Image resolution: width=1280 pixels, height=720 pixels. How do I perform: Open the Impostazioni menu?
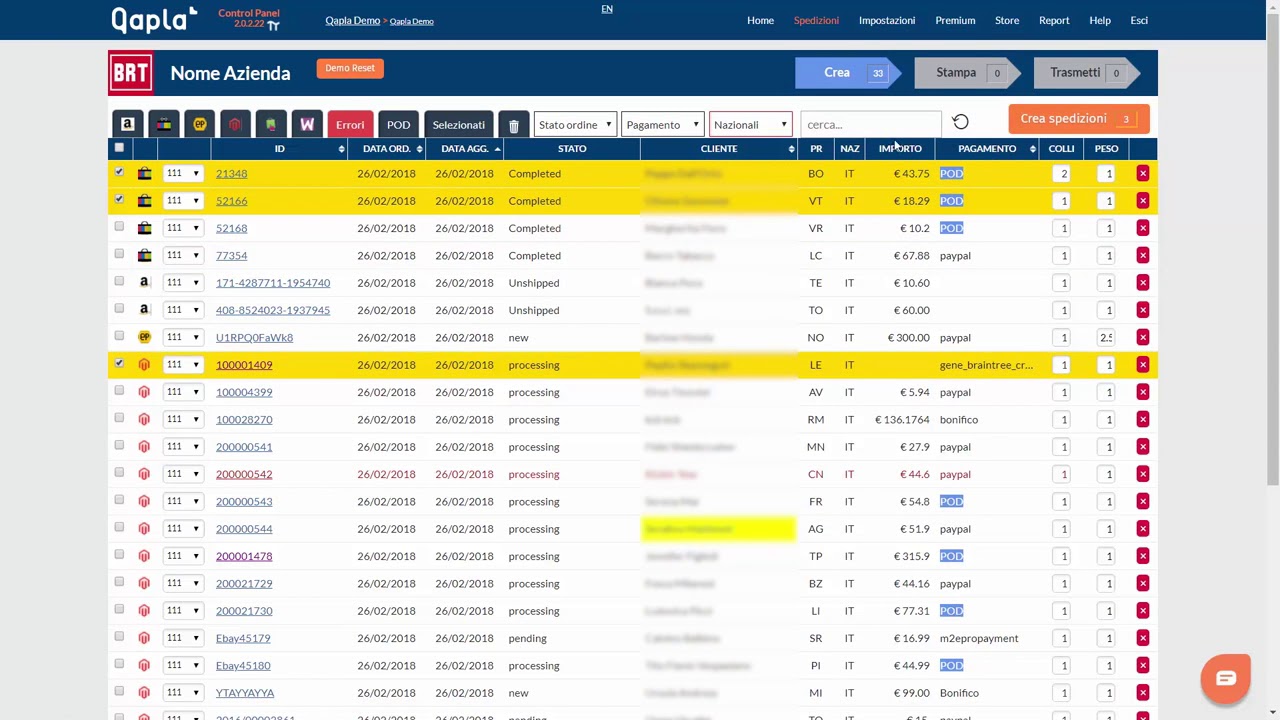(887, 20)
